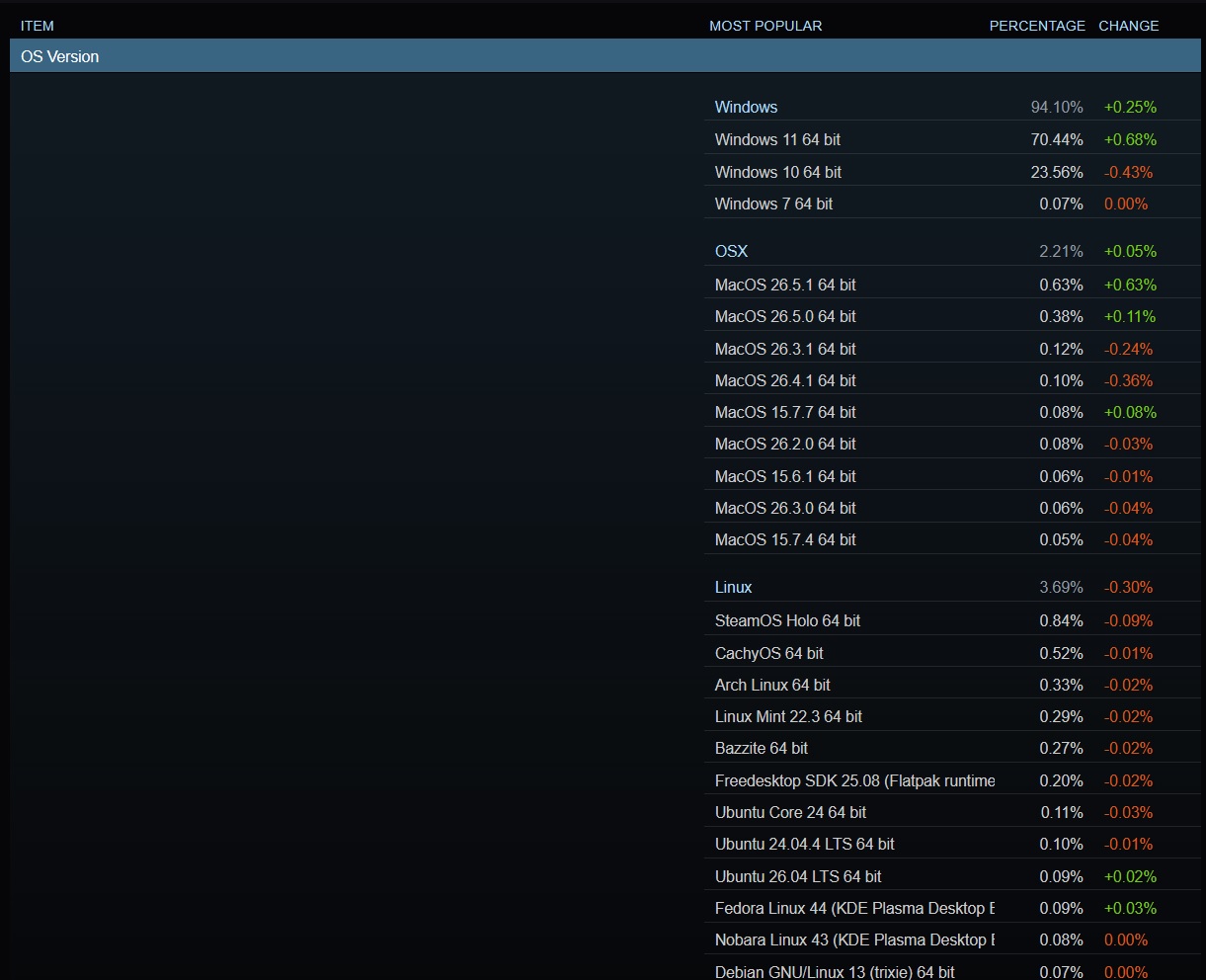Select the Ubuntu Core 24 64 bit row

(953, 812)
